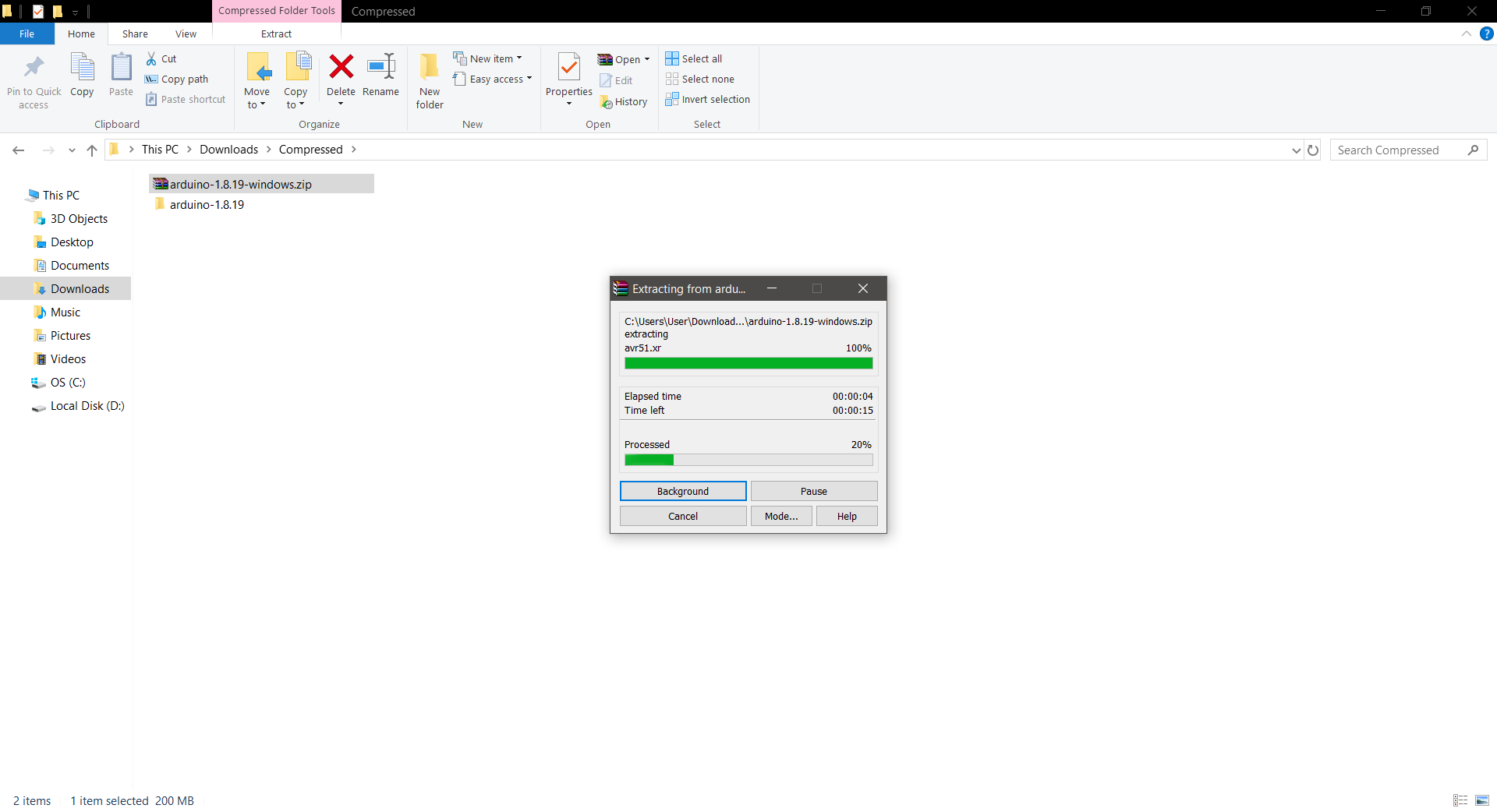Viewport: 1497px width, 812px height.
Task: Click the Paste clipboard icon
Action: (121, 68)
